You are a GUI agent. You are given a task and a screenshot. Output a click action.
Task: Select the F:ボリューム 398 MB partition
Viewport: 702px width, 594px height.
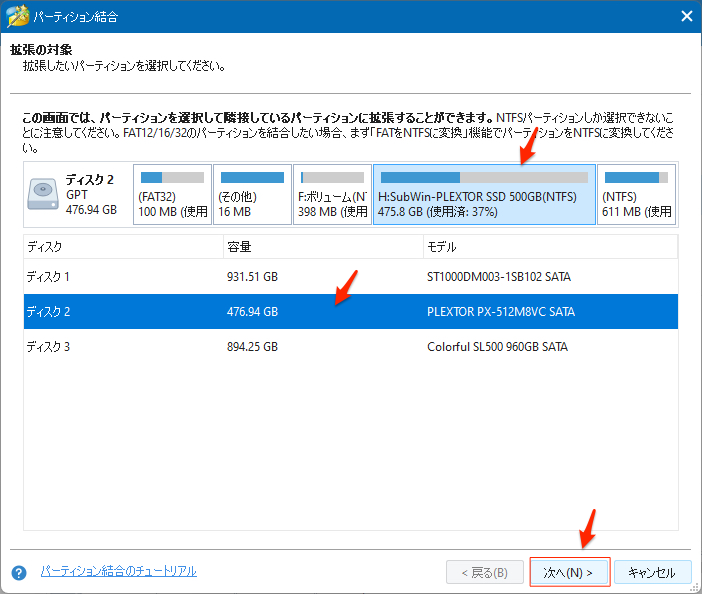click(332, 195)
